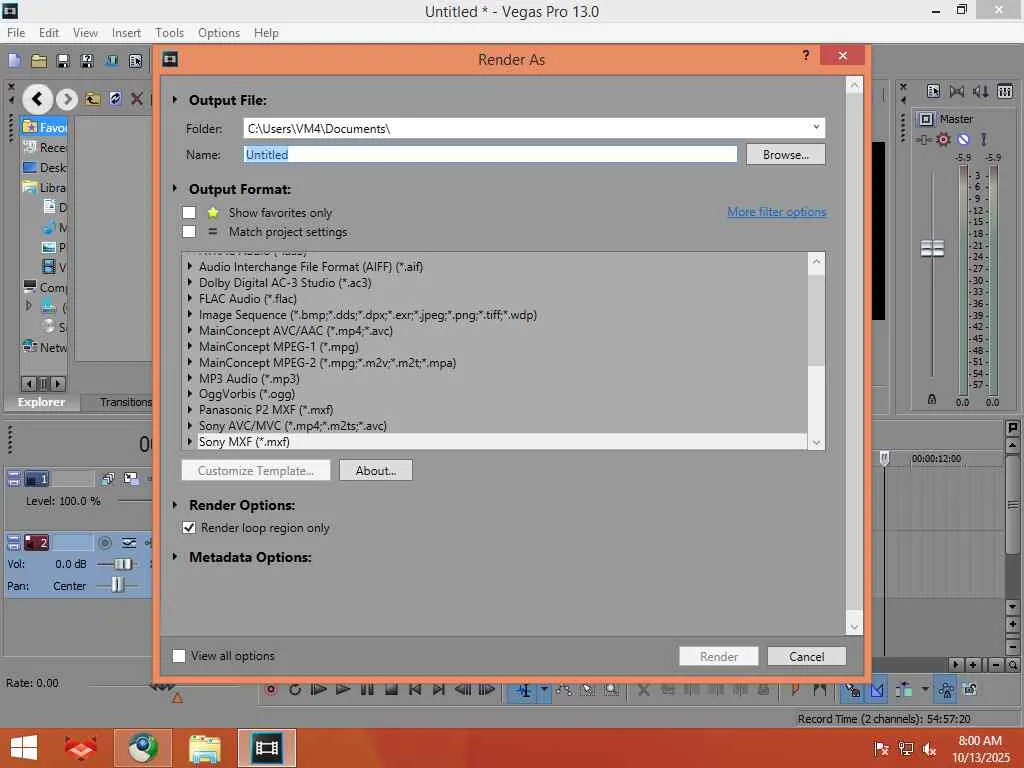Click the format list scrollbar down arrow

[x=816, y=442]
